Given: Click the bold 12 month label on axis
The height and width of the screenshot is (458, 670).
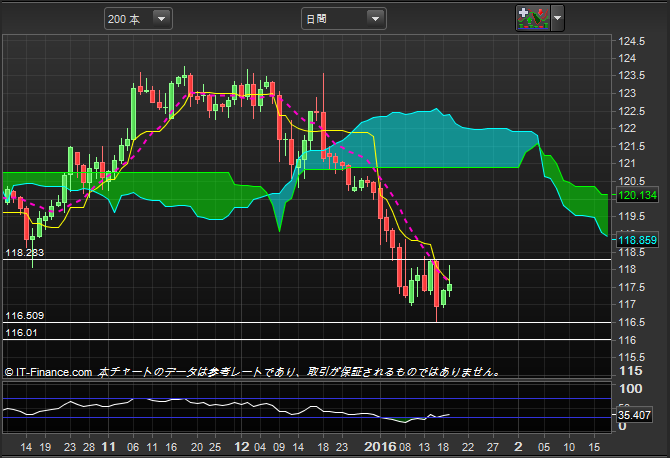Looking at the screenshot, I should [241, 446].
